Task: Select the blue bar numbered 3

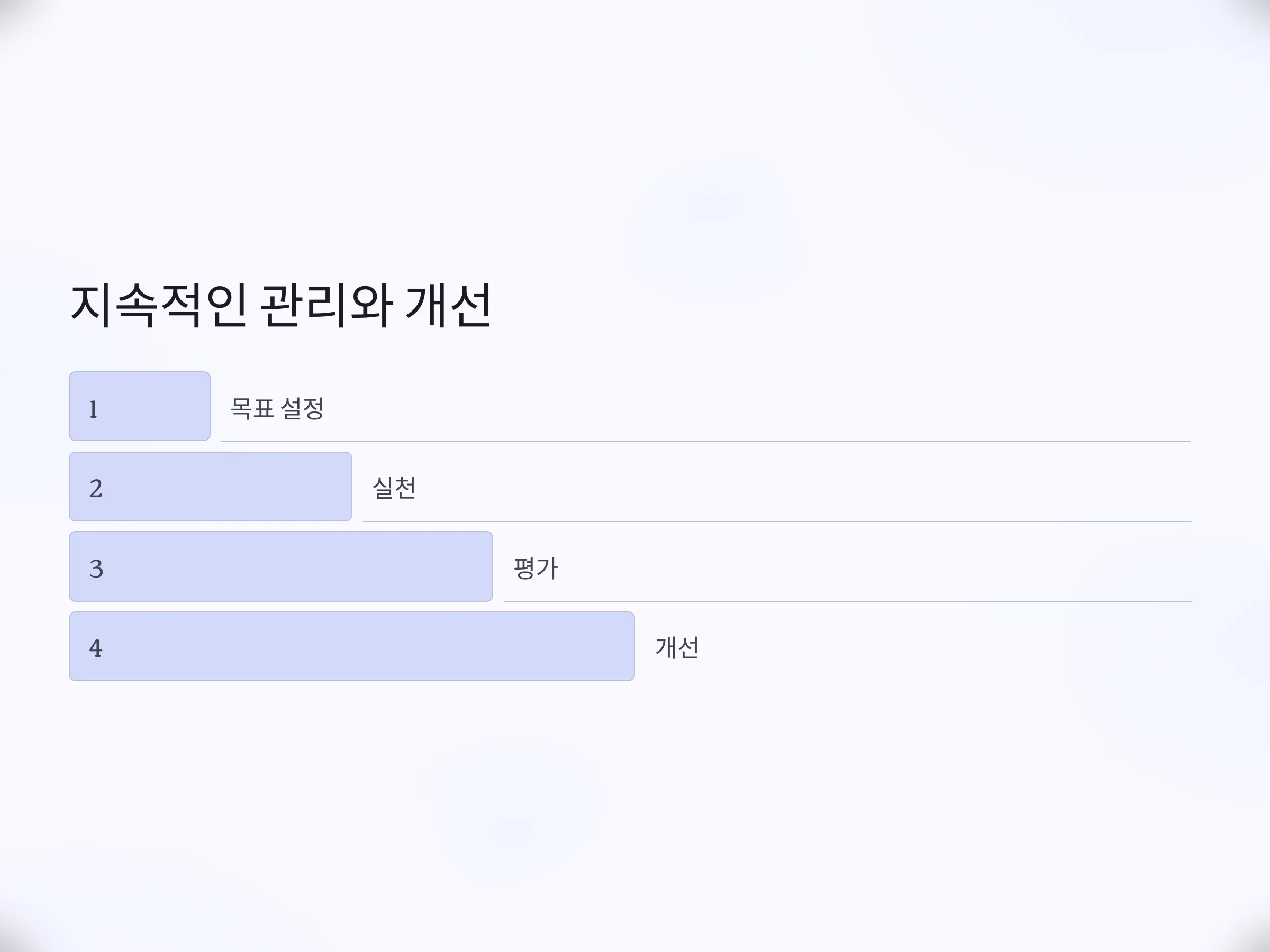Action: [x=281, y=566]
